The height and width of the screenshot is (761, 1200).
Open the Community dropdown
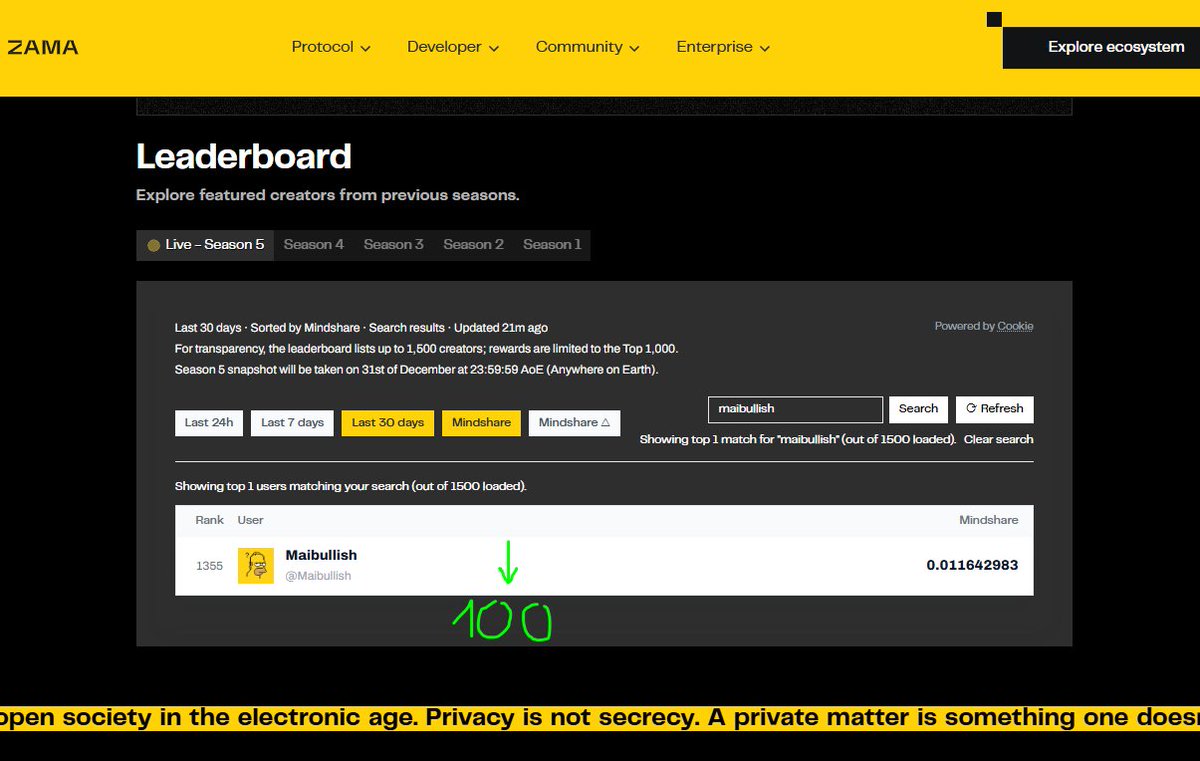point(588,47)
